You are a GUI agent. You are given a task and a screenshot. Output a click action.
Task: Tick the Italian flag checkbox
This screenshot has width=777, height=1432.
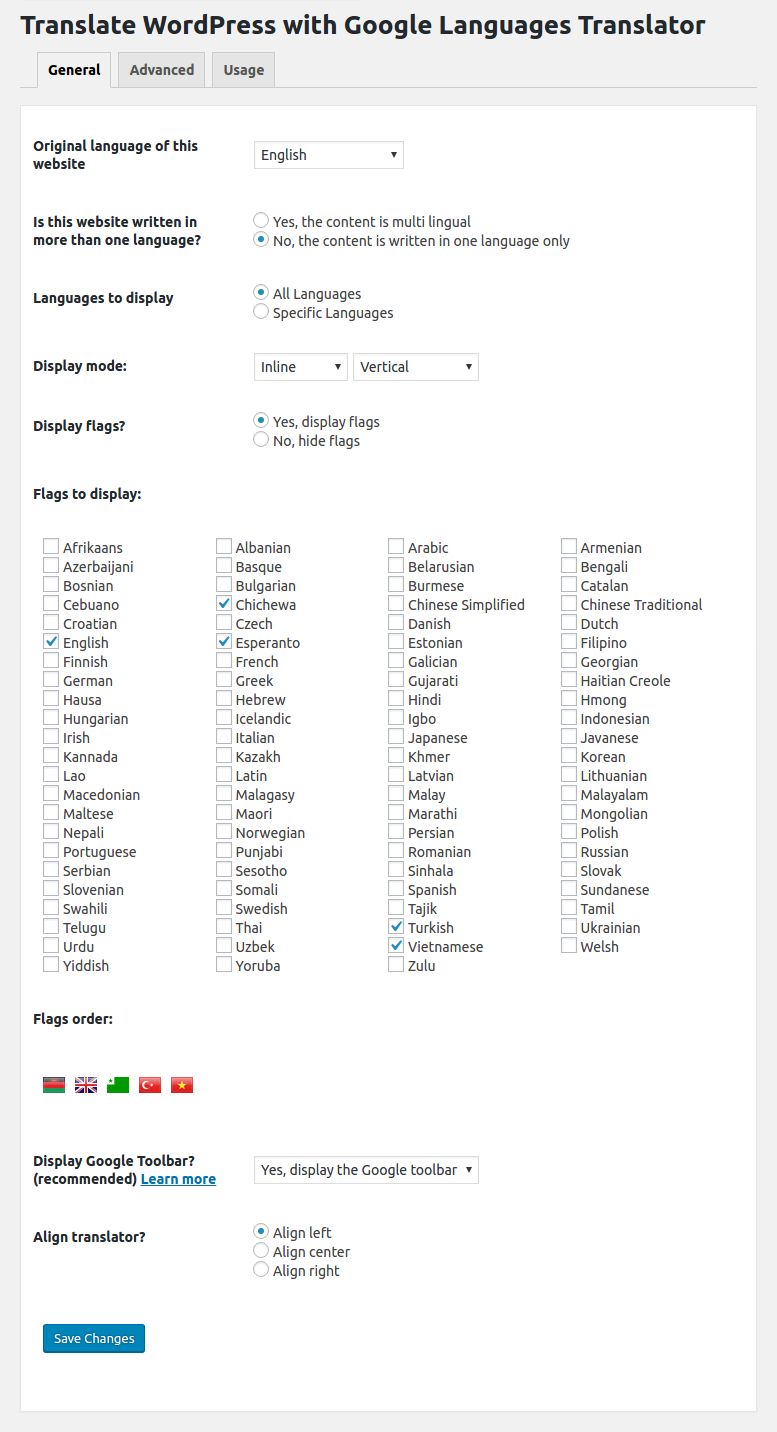(x=224, y=737)
